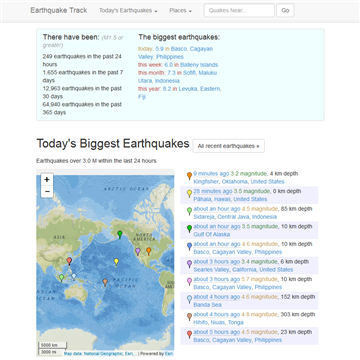Open this week's 6.0 magnitude link
This screenshot has width=360, height=360.
pyautogui.click(x=169, y=65)
